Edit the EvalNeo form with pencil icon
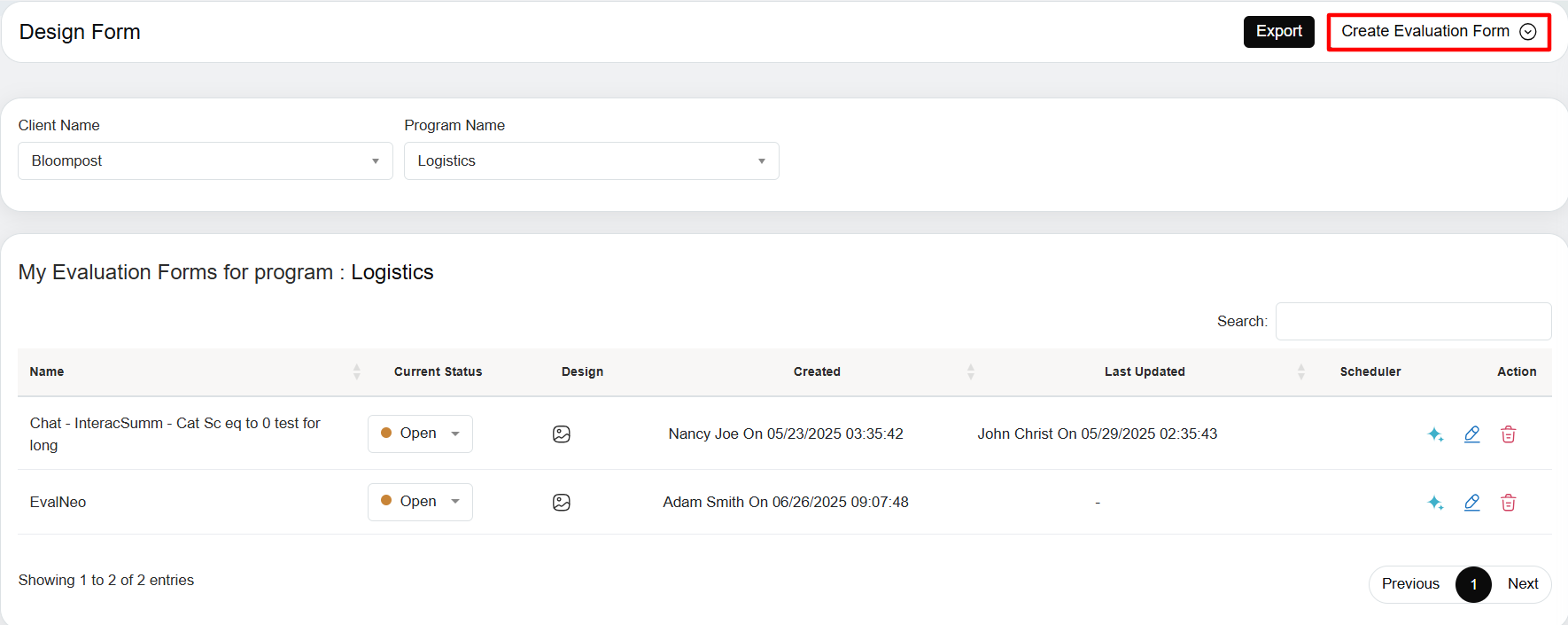The height and width of the screenshot is (625, 1568). click(x=1472, y=503)
